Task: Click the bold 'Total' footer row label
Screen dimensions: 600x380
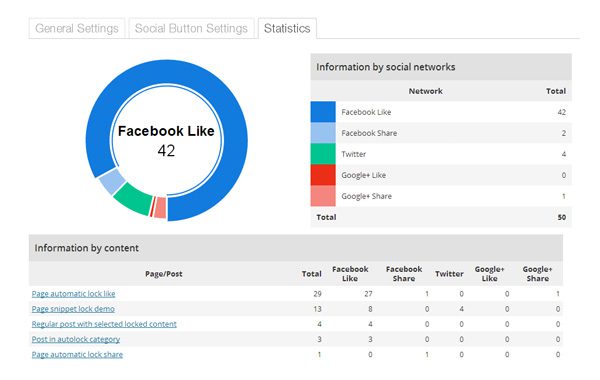Action: point(326,217)
